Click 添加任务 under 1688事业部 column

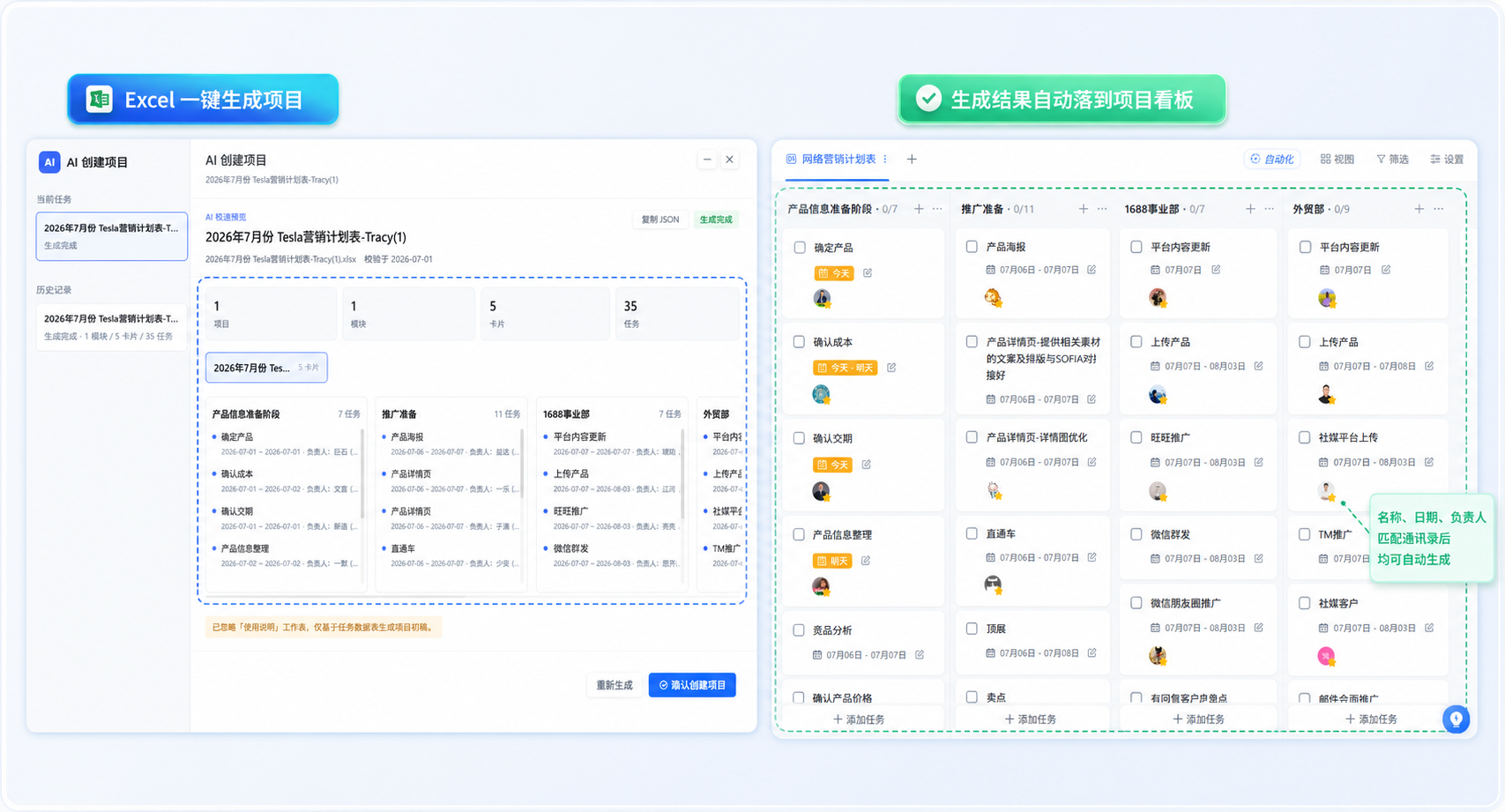(x=1198, y=719)
